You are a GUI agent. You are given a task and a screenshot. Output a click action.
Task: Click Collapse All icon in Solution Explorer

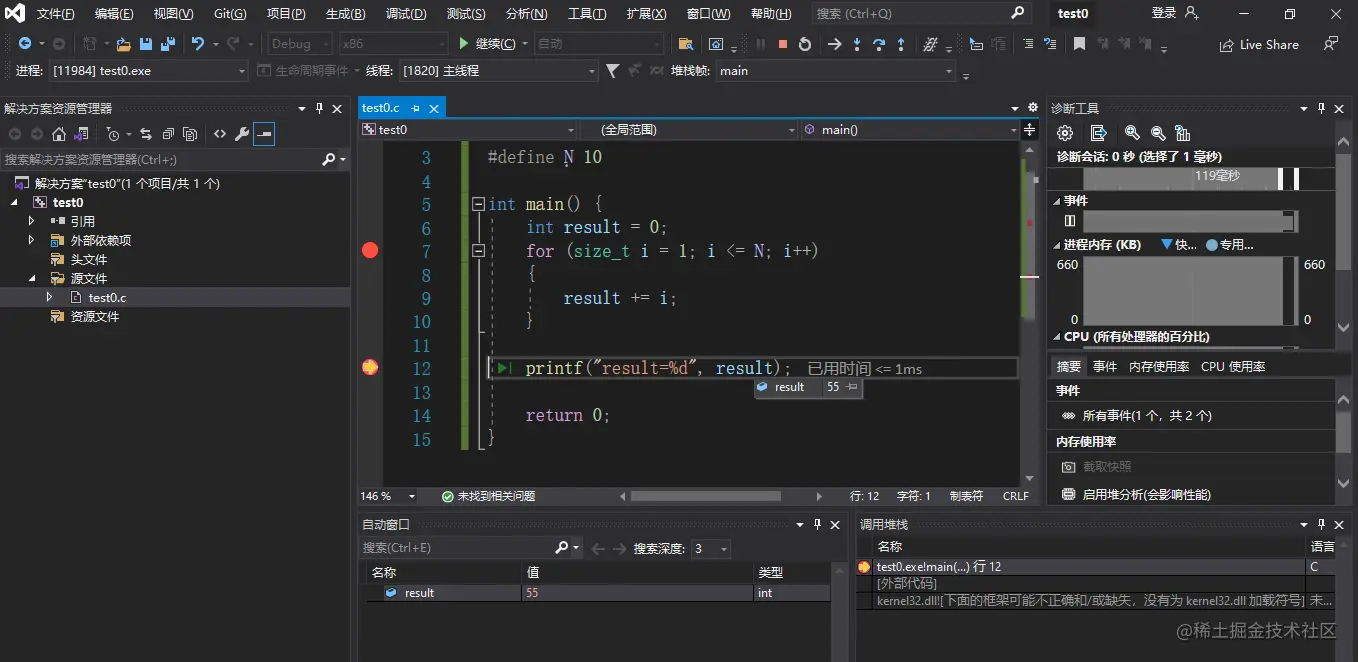tap(168, 134)
